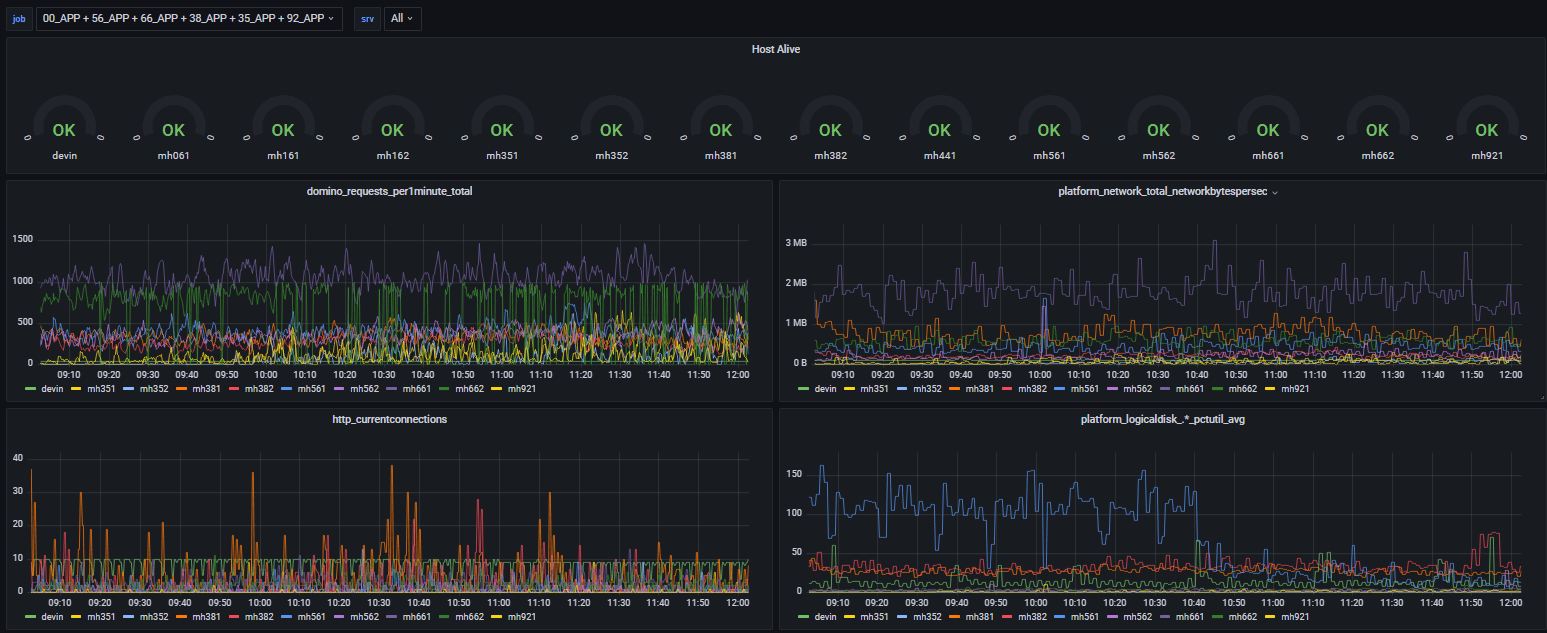Open http_currentconnections panel title menu
Image resolution: width=1547 pixels, height=633 pixels.
click(x=389, y=419)
